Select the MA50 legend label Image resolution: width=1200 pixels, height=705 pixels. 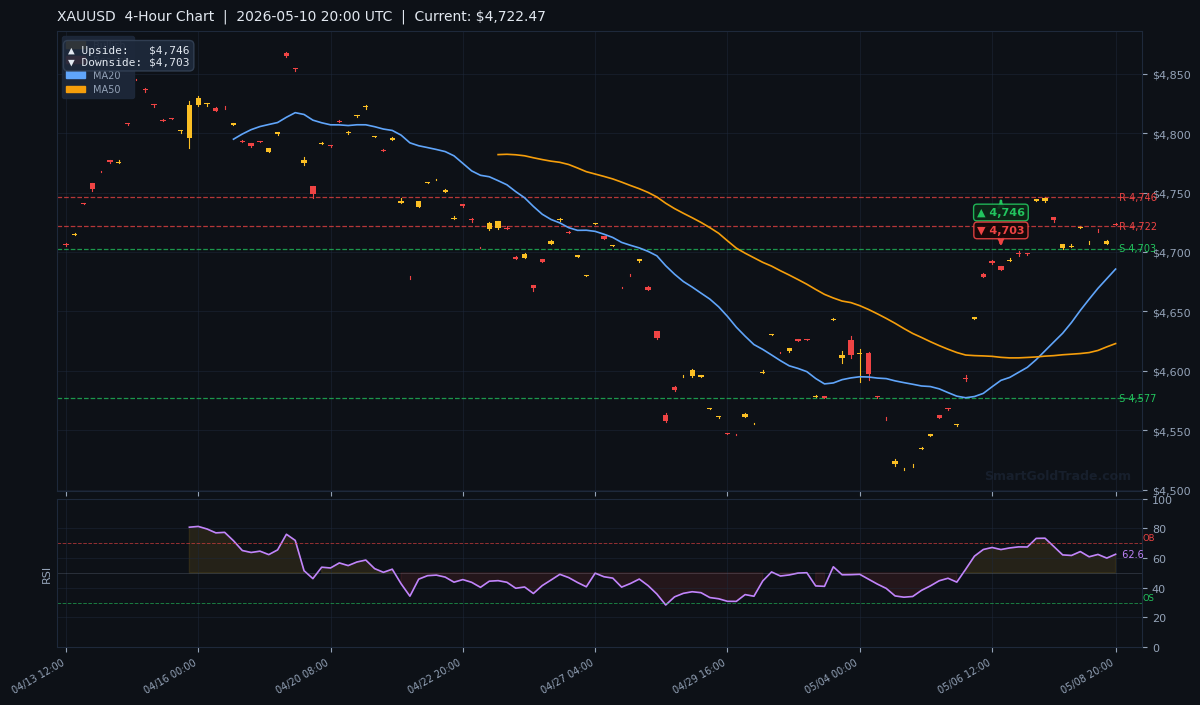107,89
